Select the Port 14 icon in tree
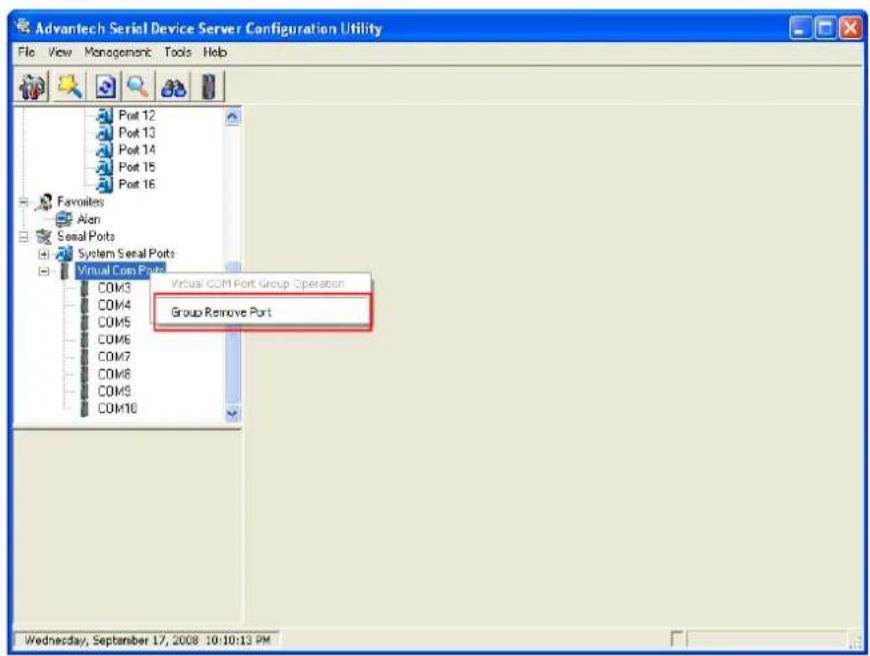This screenshot has height=656, width=870. (104, 150)
